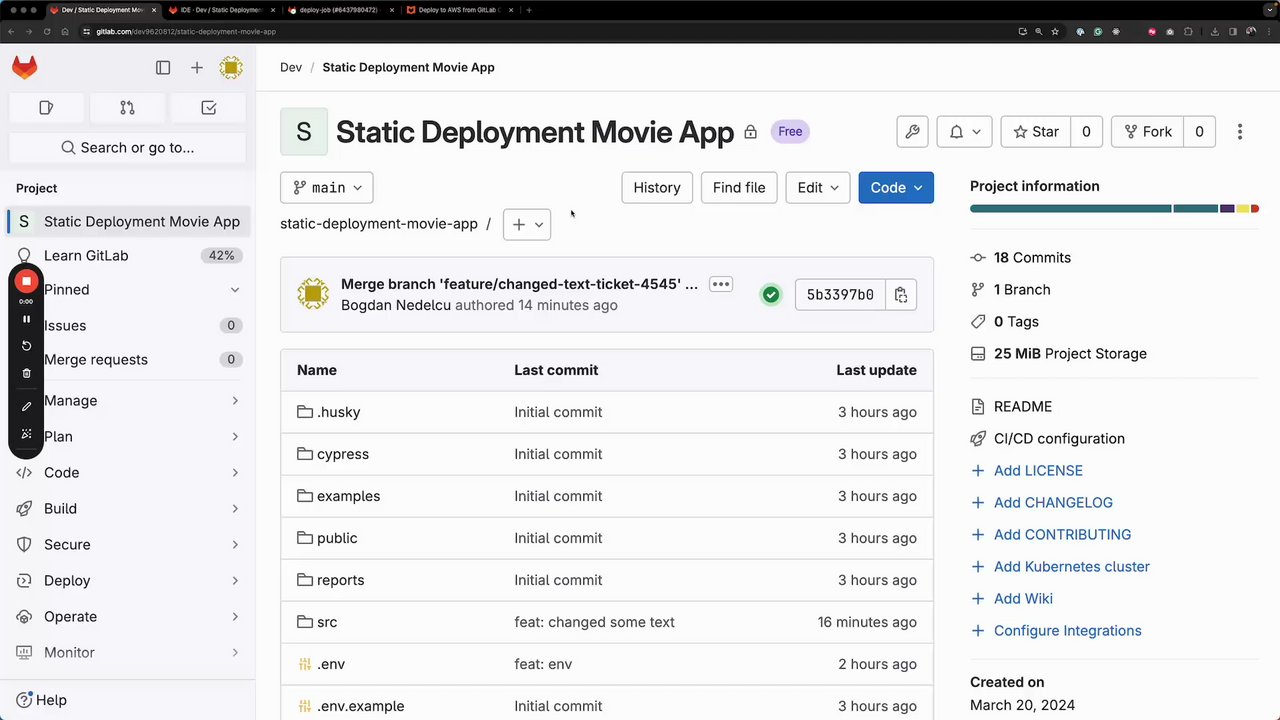Viewport: 1280px width, 720px height.
Task: Copy the commit SHA with the clipboard icon
Action: click(901, 295)
